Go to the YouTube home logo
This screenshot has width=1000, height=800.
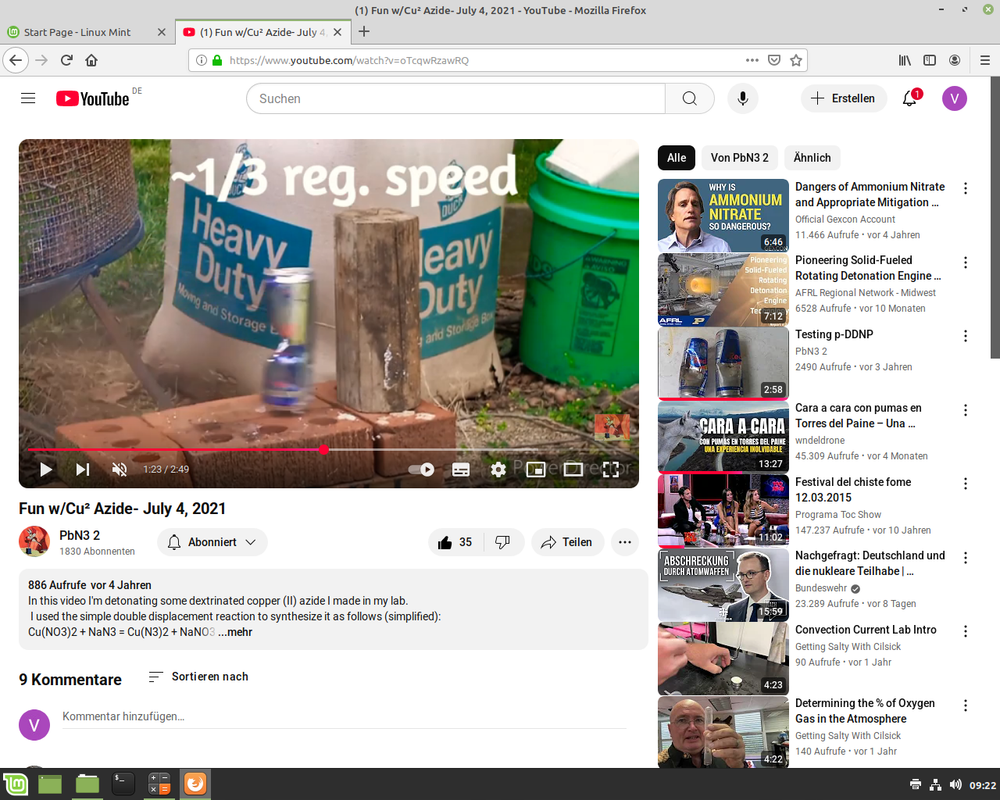pos(93,98)
